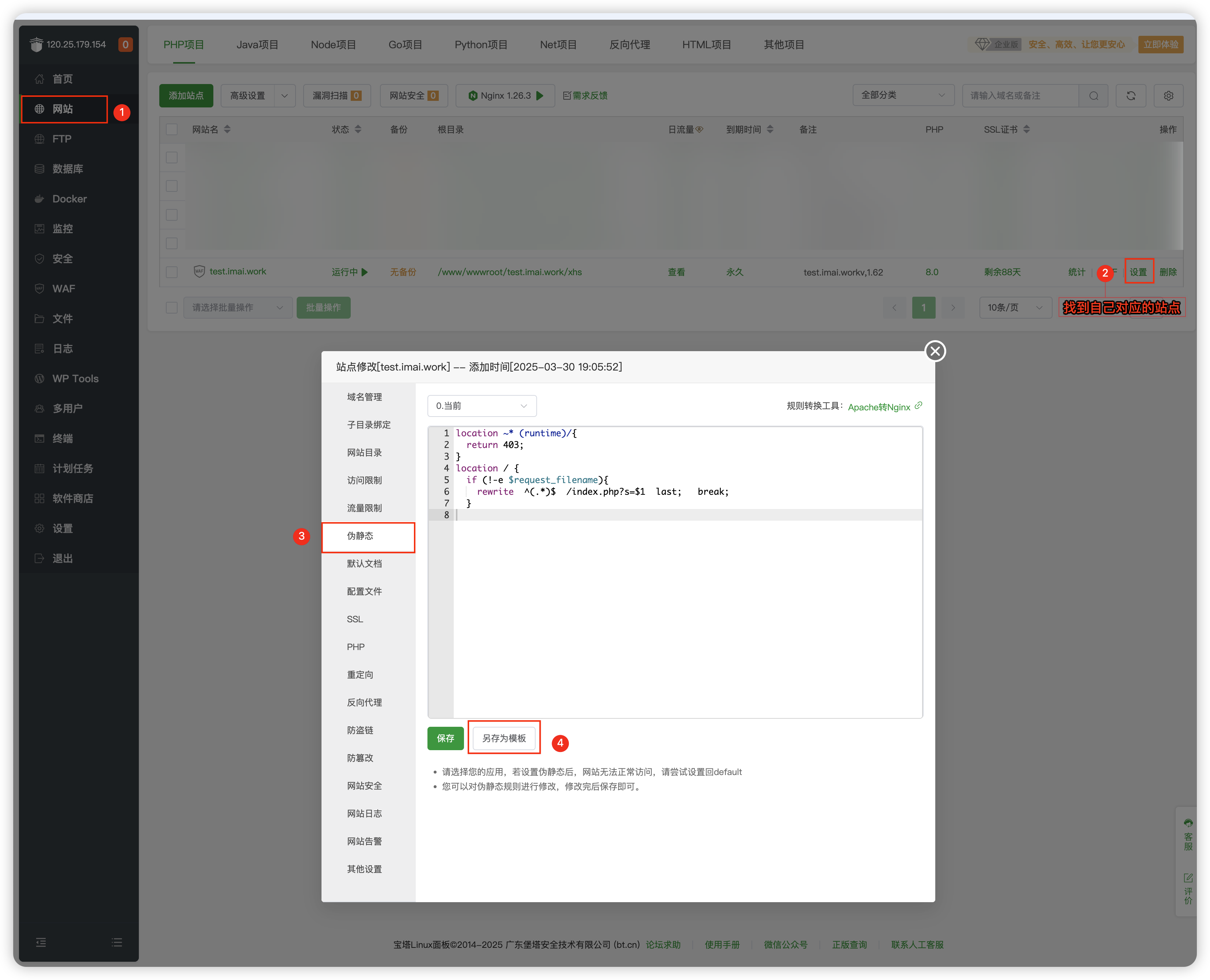Open the Apache转Nginx converter link
The height and width of the screenshot is (980, 1210).
click(x=879, y=407)
